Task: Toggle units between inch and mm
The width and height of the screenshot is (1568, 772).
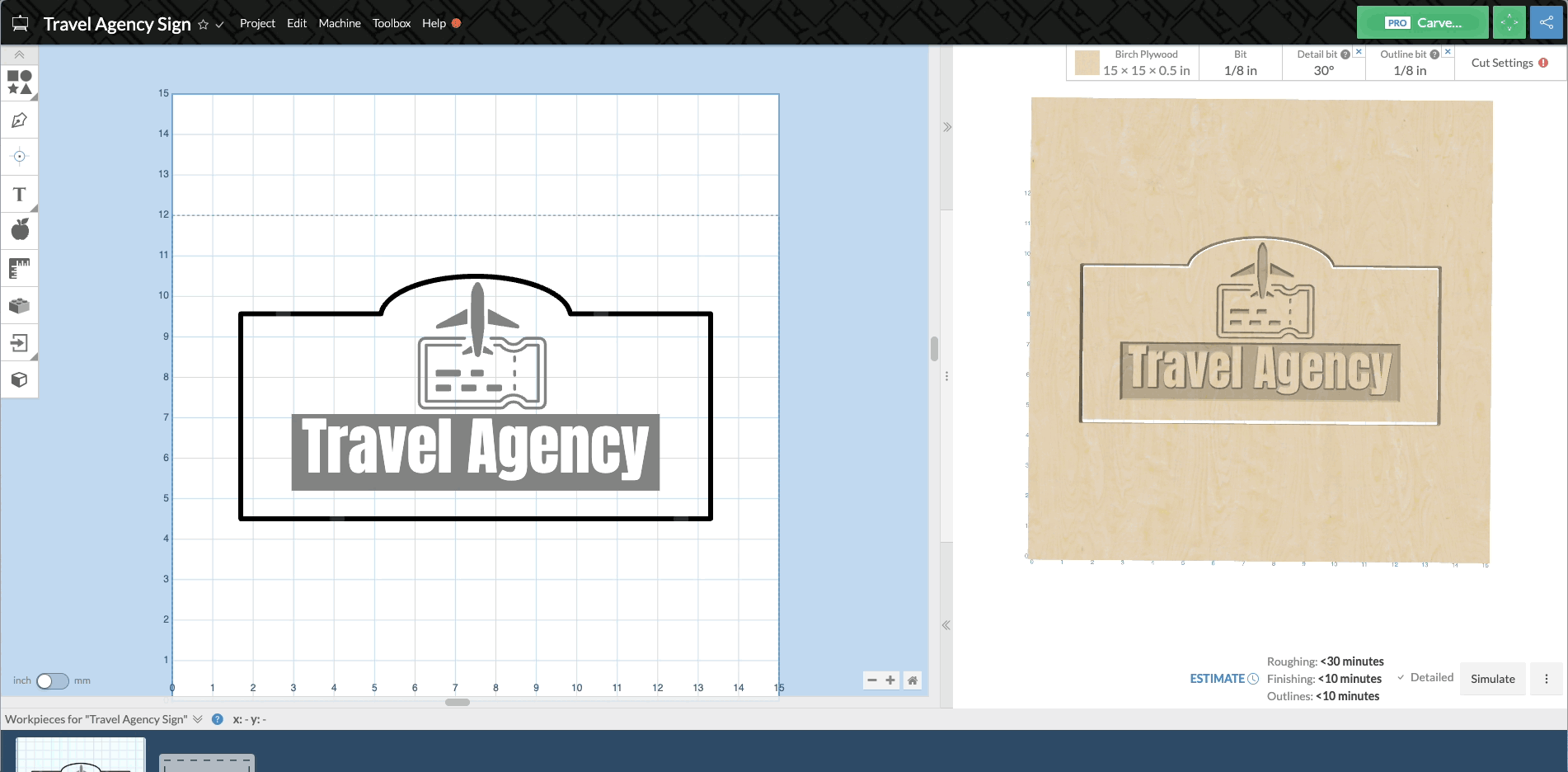Action: pyautogui.click(x=52, y=680)
